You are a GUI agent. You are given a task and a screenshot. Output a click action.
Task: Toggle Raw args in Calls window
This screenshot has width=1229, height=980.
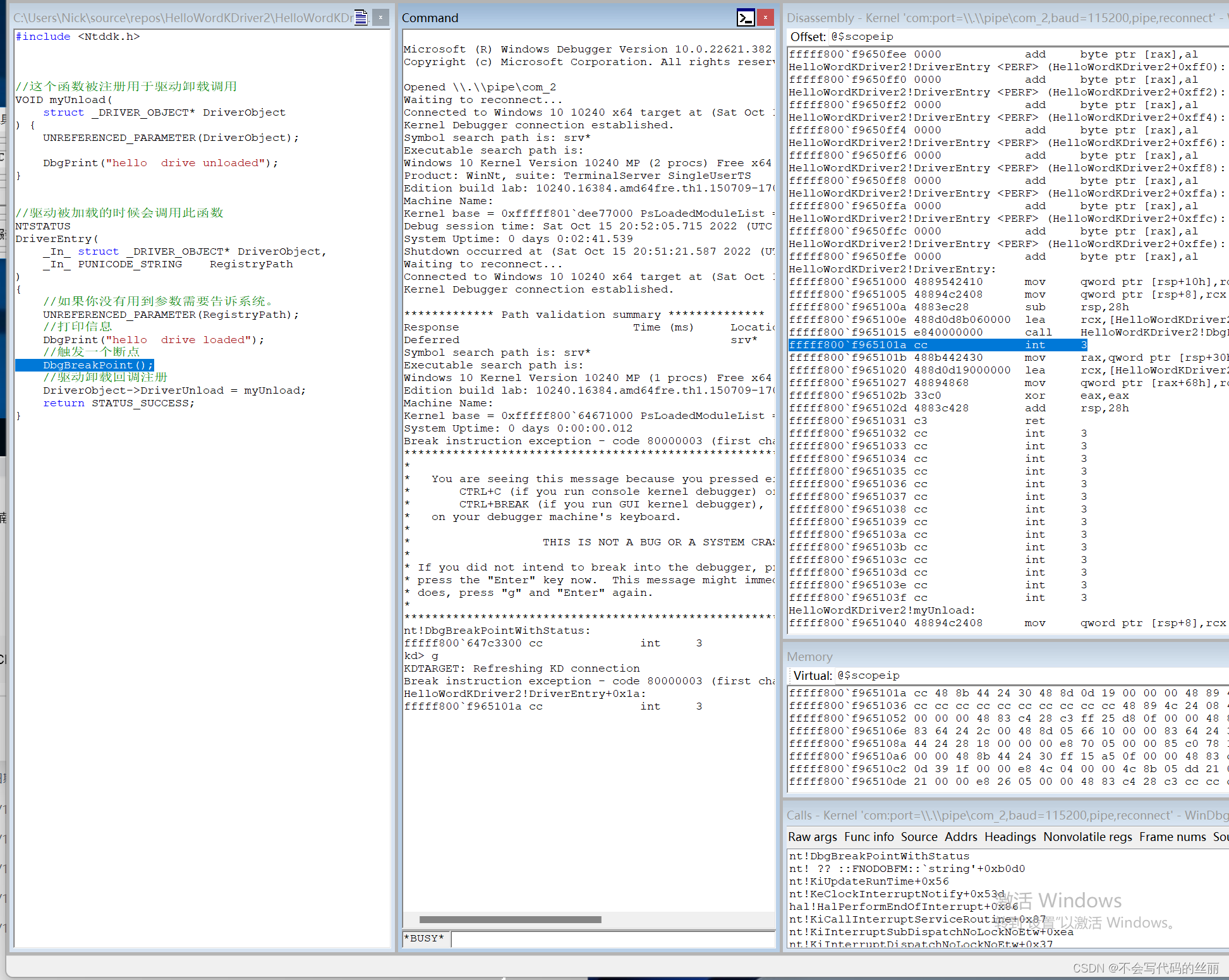click(x=812, y=837)
